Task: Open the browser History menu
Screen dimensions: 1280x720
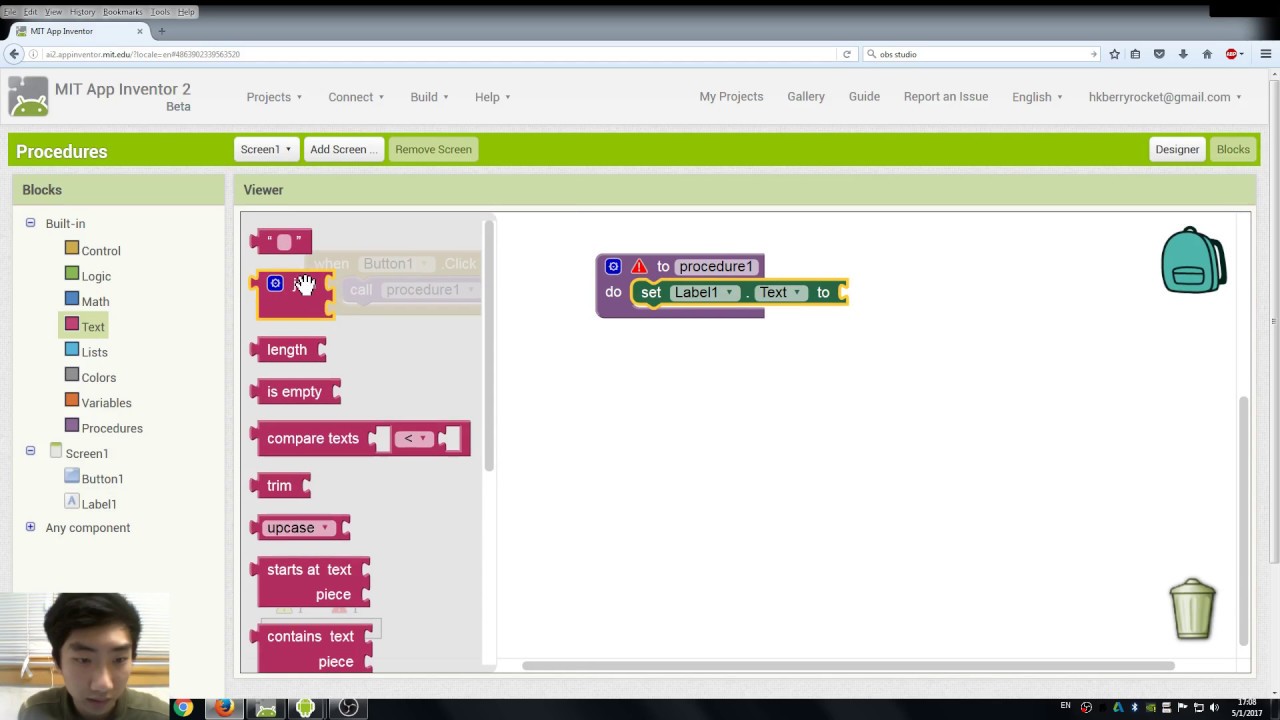Action: 83,12
